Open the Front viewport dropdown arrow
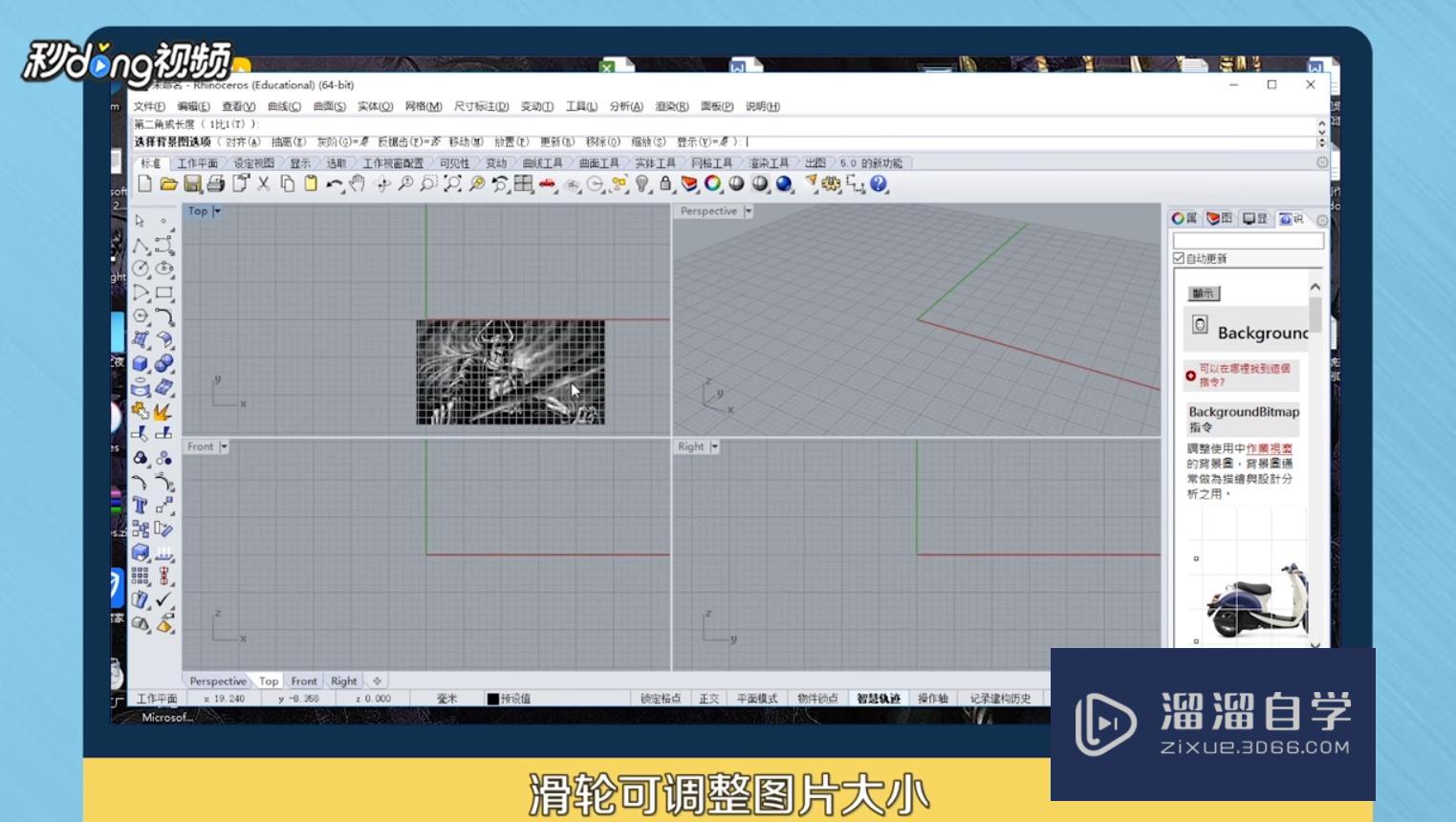Screen dimensions: 1456x822 tap(224, 446)
